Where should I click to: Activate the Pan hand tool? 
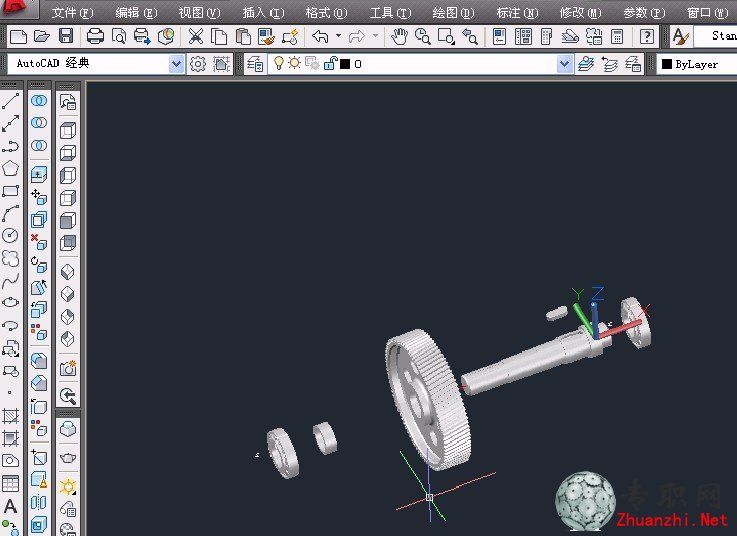coord(400,36)
